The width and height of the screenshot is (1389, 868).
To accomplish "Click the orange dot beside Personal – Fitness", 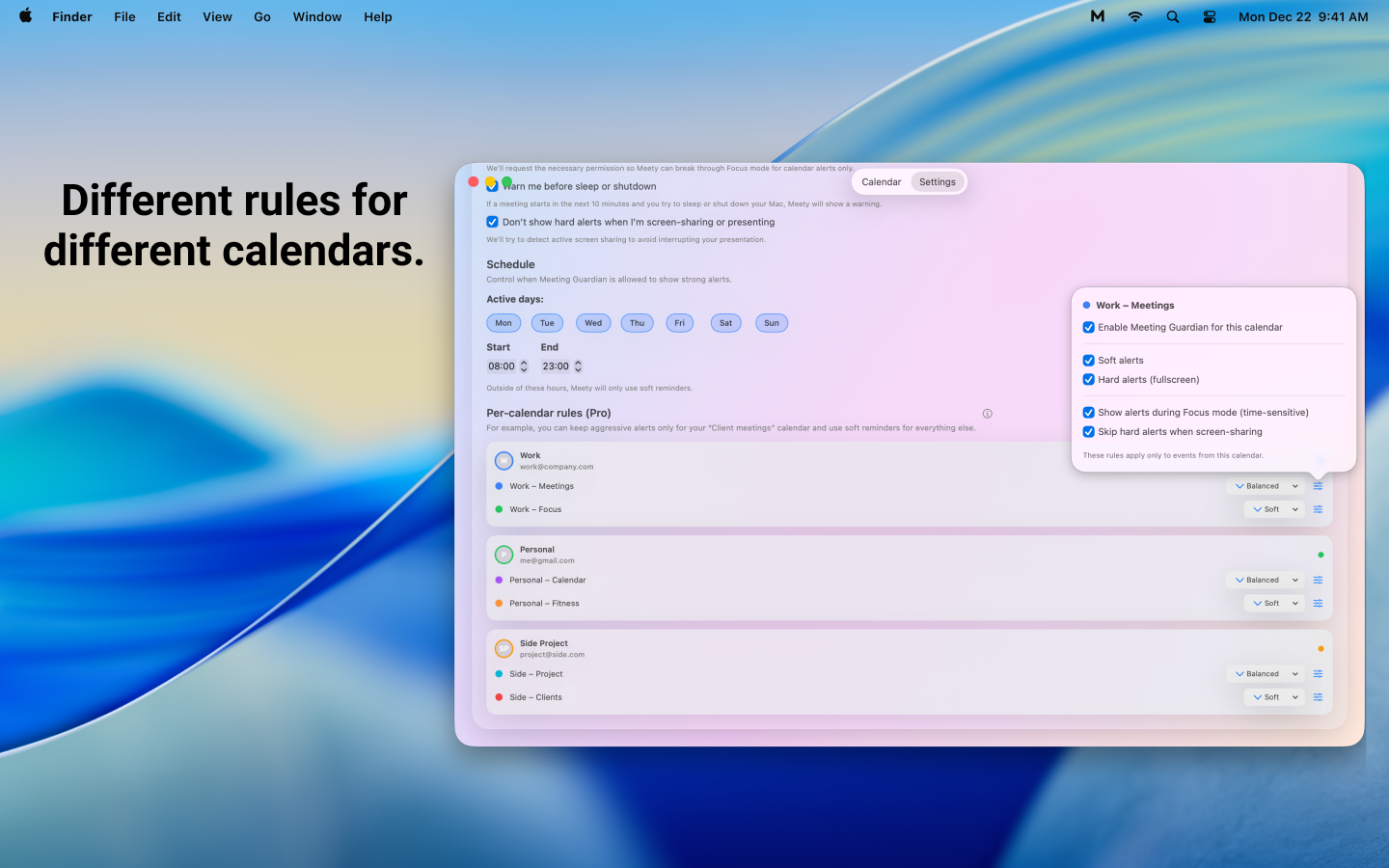I will pos(499,603).
